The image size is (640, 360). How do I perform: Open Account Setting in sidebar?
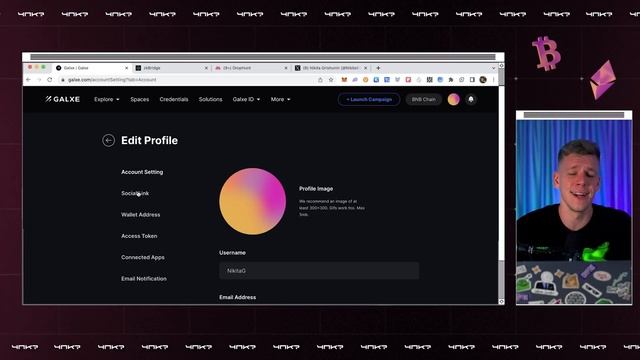coord(142,172)
